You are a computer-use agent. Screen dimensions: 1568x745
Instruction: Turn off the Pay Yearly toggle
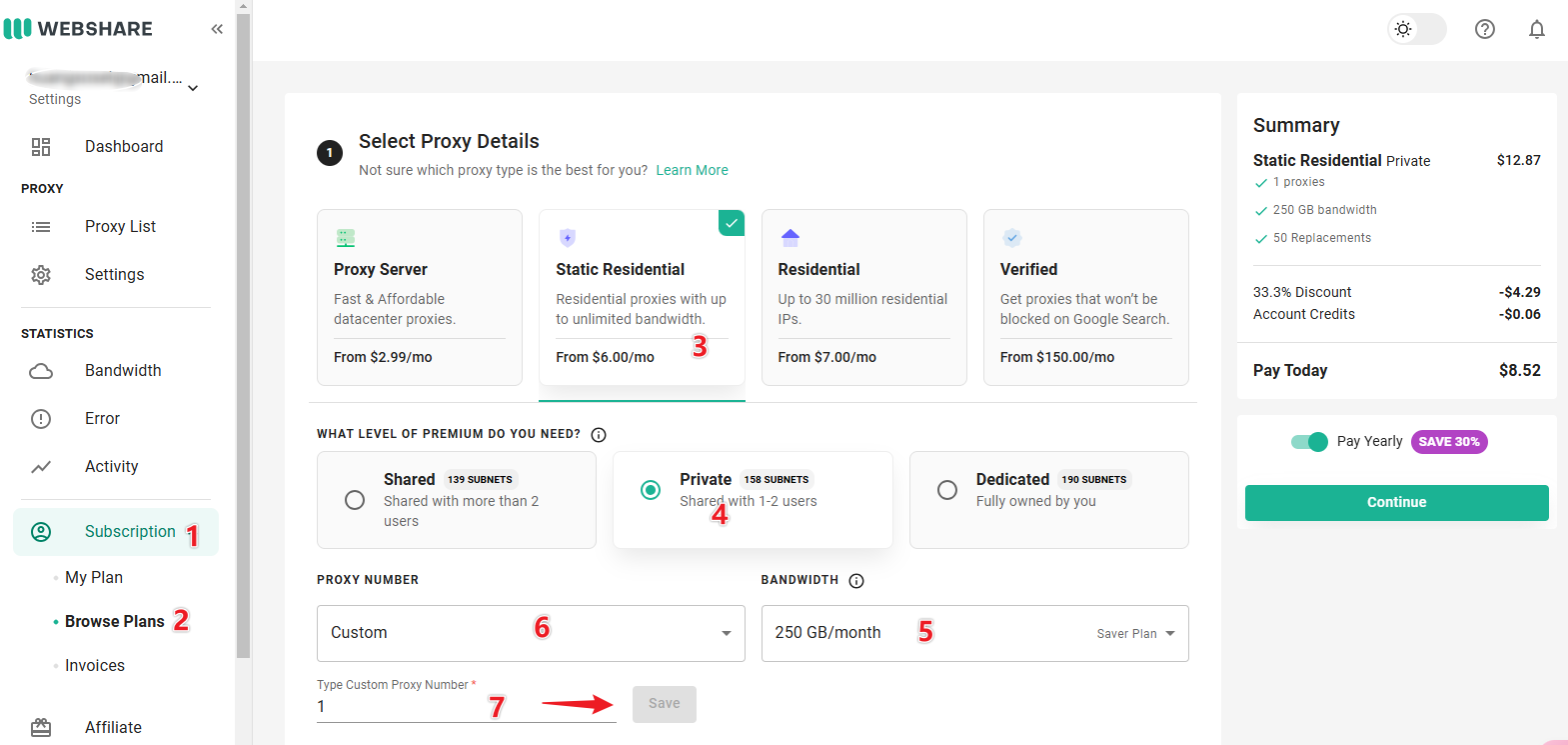click(1309, 442)
